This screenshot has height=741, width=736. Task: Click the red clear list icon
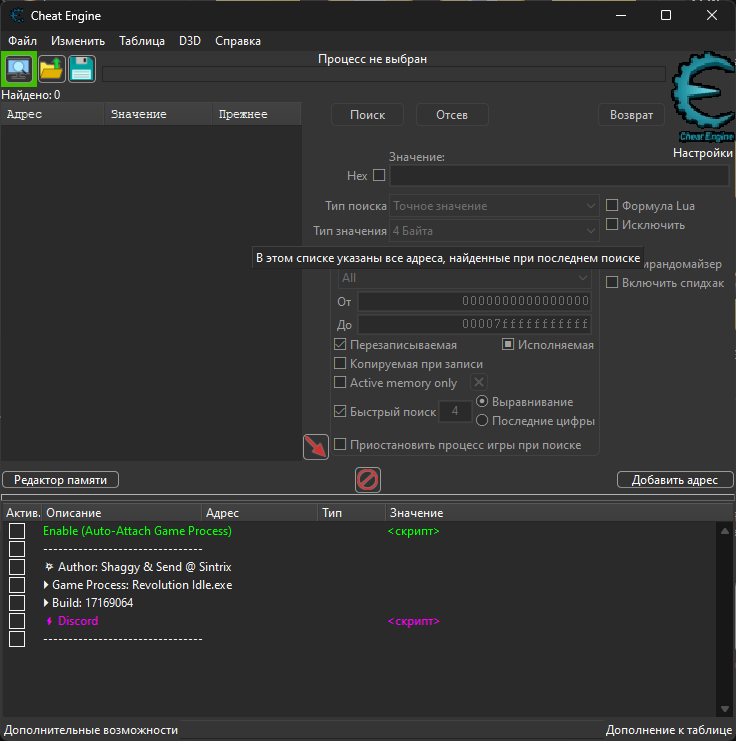click(368, 480)
